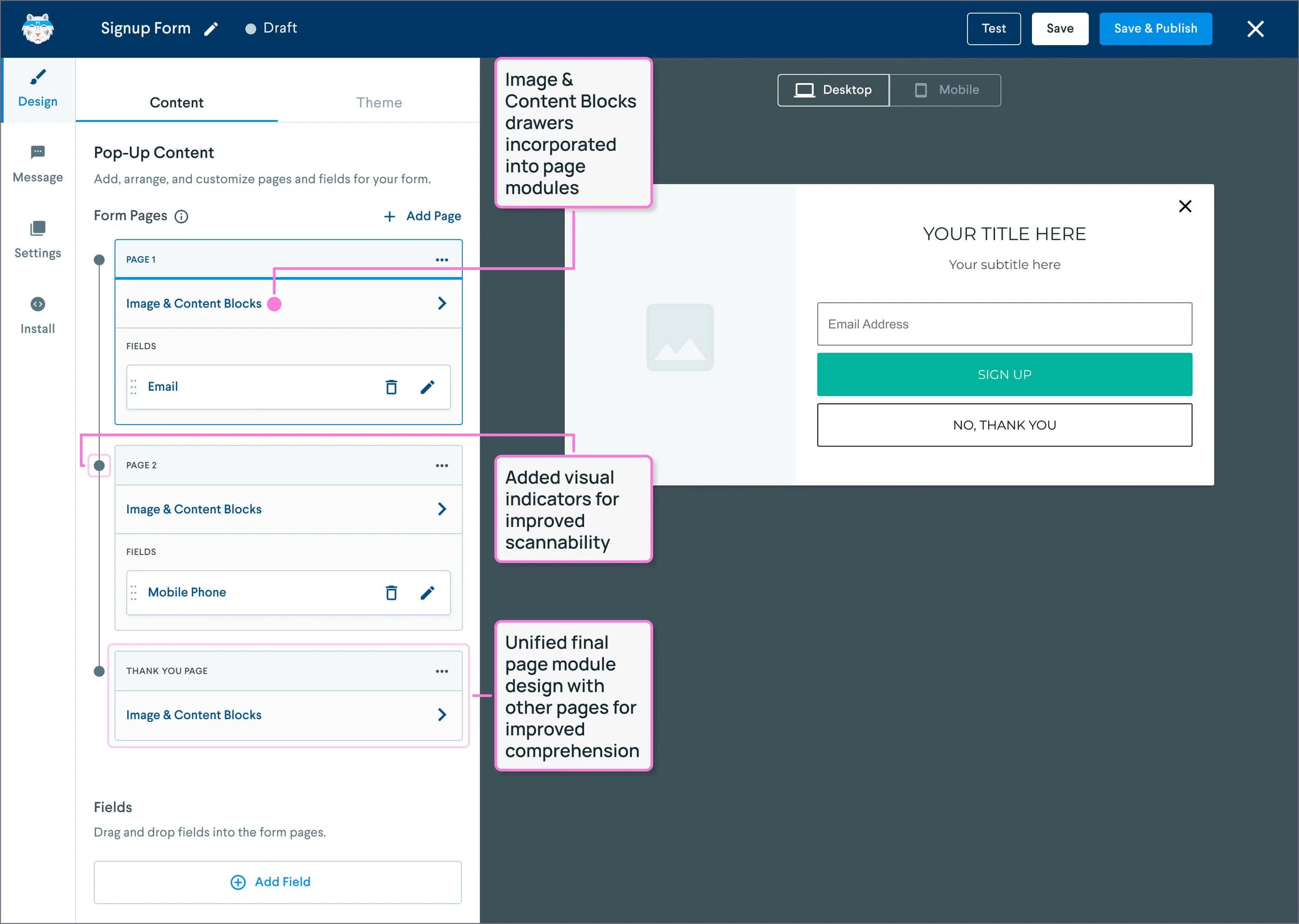Switch to the Theme tab

379,102
